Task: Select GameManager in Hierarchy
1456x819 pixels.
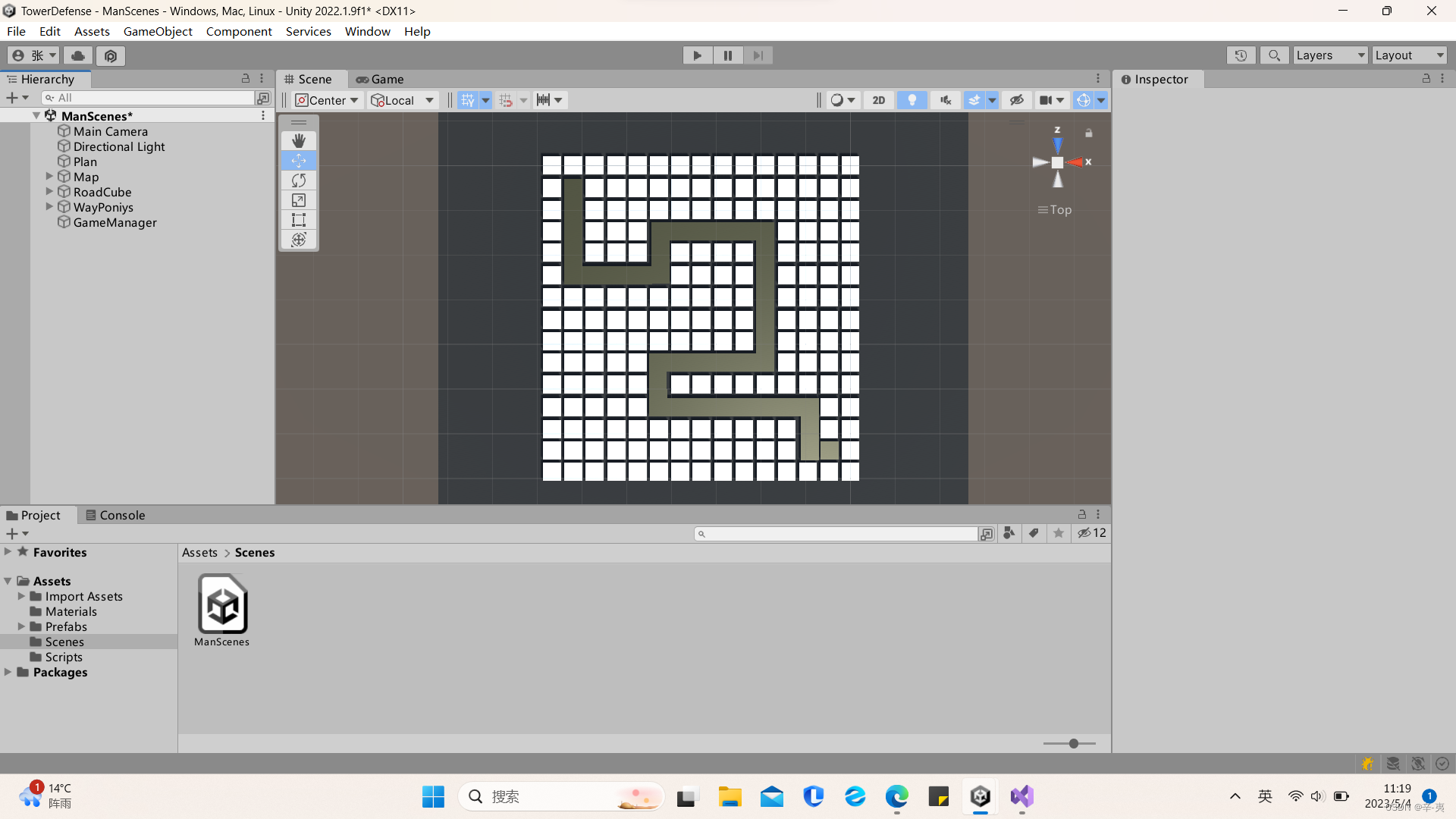Action: (115, 222)
